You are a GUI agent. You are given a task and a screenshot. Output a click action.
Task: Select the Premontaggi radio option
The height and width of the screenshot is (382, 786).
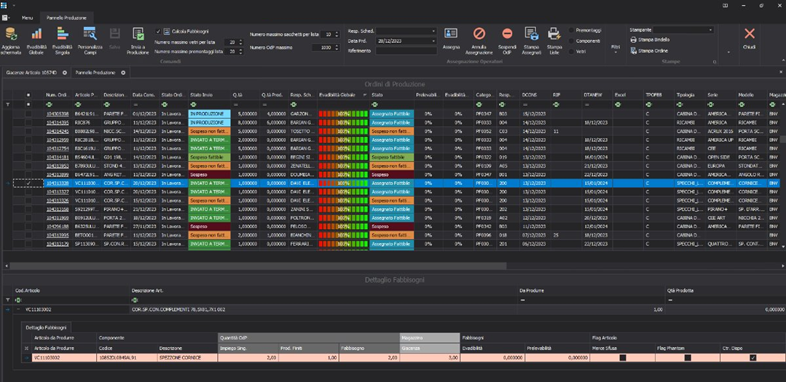click(571, 31)
